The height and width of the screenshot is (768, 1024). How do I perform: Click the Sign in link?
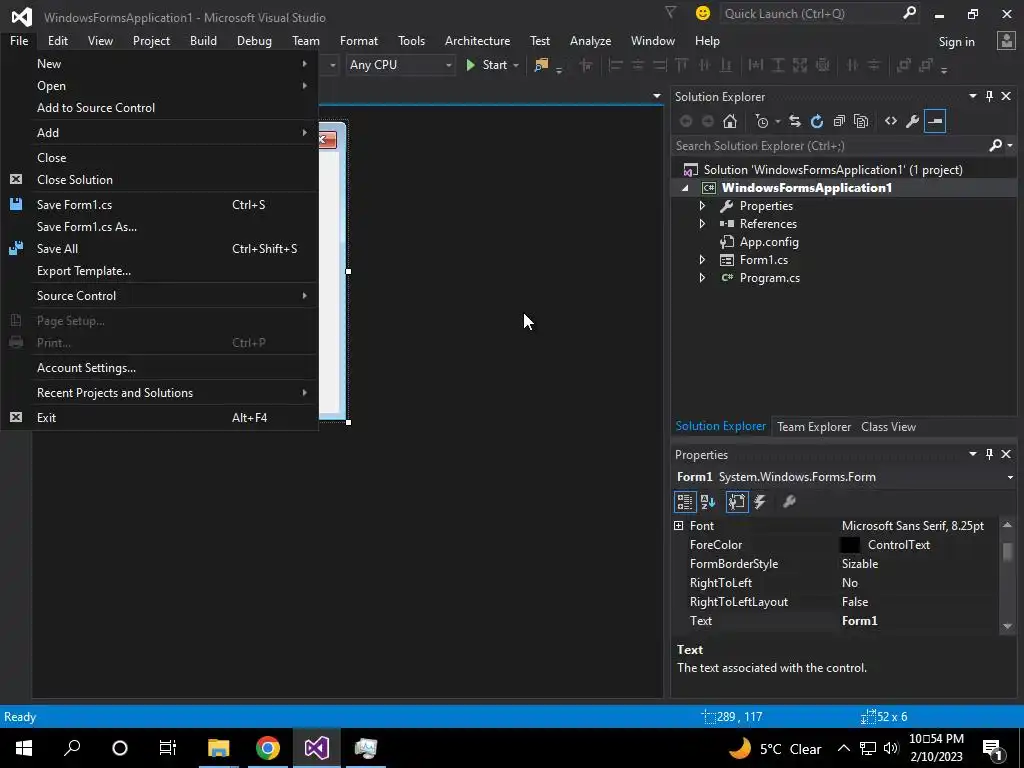pos(956,42)
